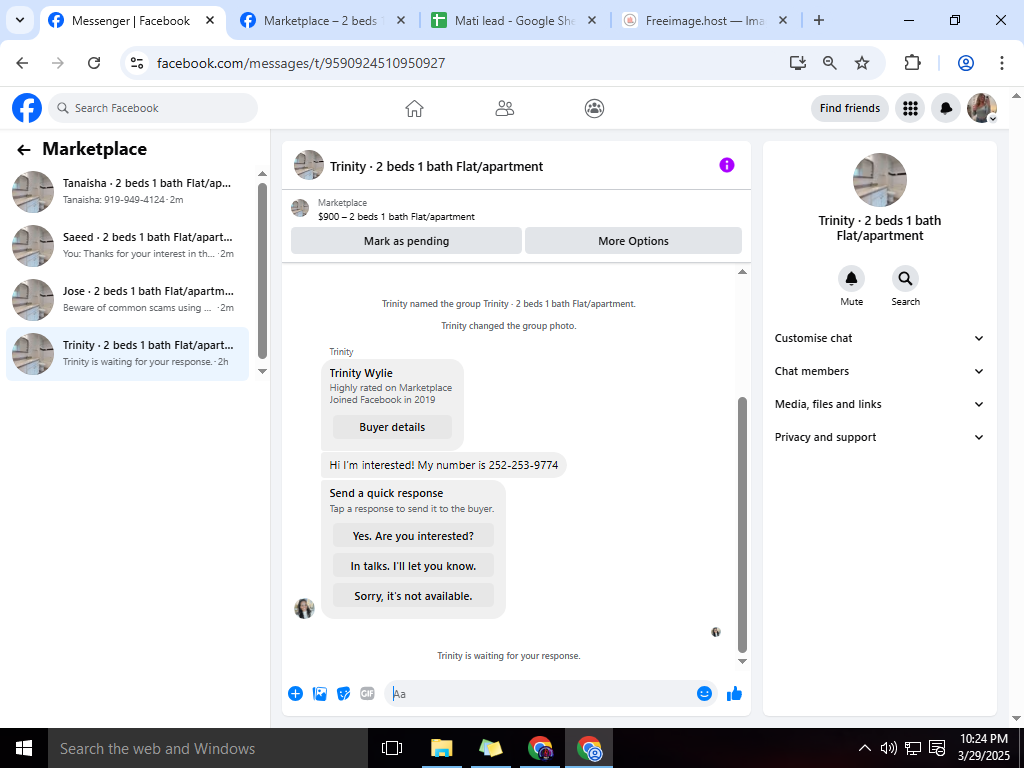The width and height of the screenshot is (1024, 768).
Task: Open $900 listing thumbnail in chat header
Action: 300,209
